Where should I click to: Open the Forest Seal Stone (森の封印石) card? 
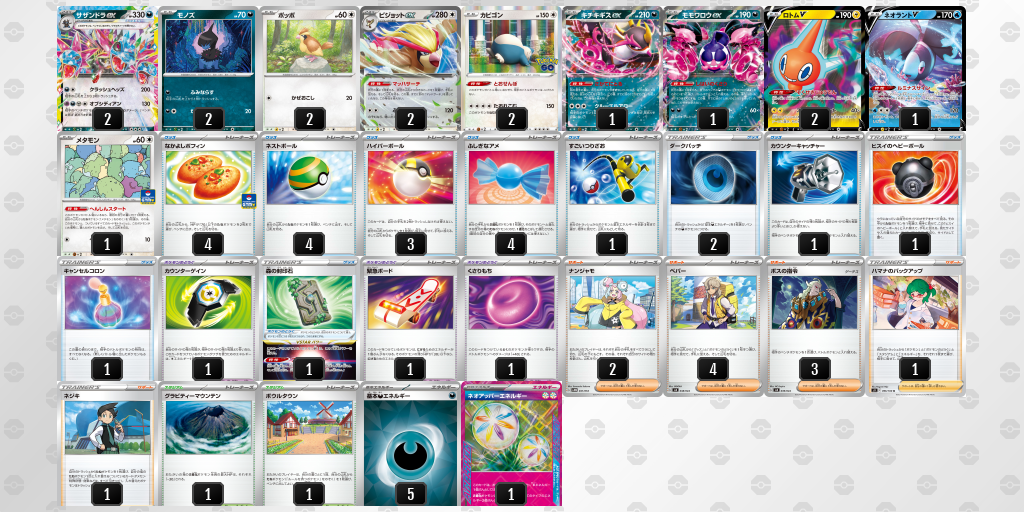[310, 319]
